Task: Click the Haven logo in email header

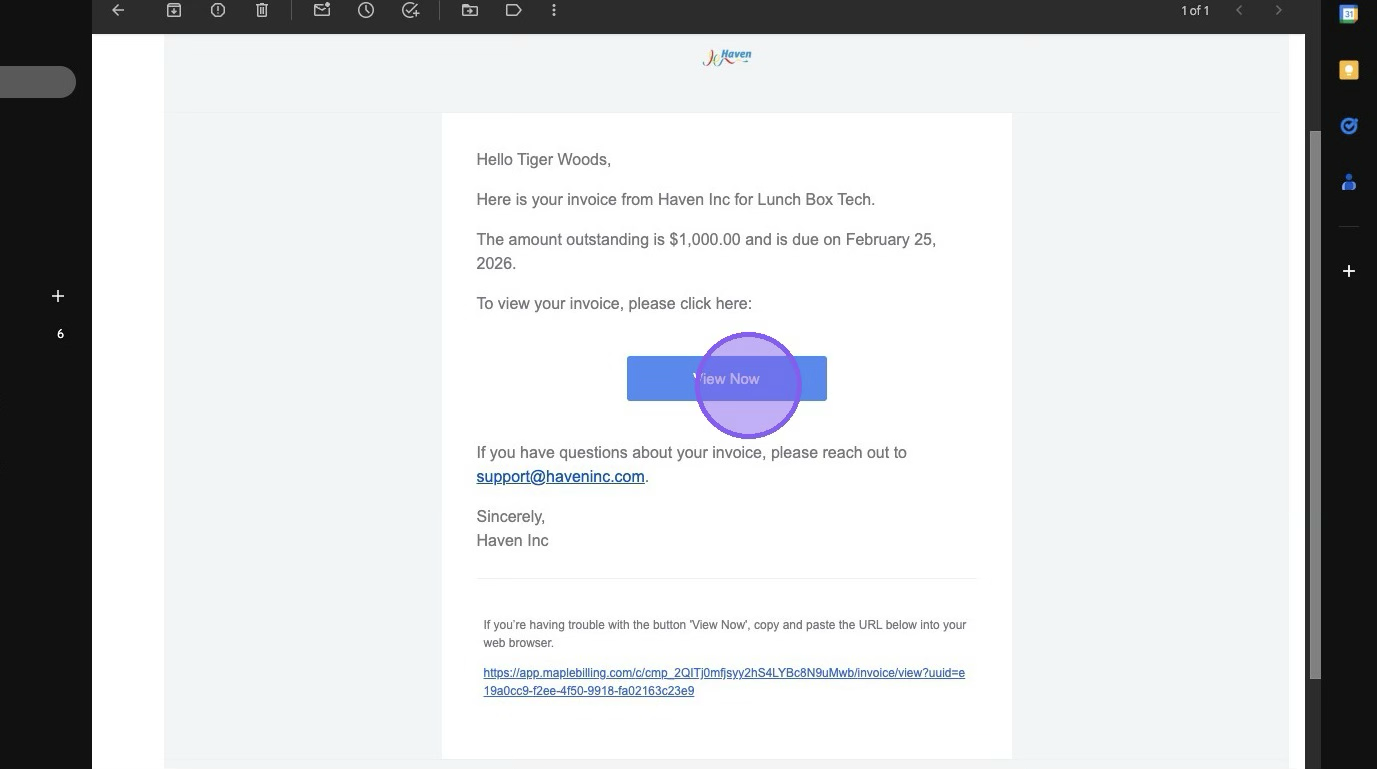Action: tap(727, 57)
